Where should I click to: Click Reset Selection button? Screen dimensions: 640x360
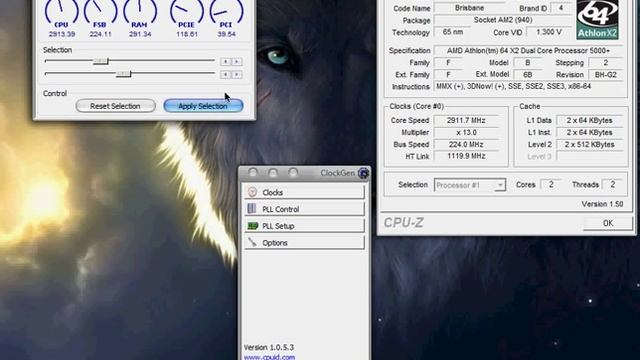(115, 106)
